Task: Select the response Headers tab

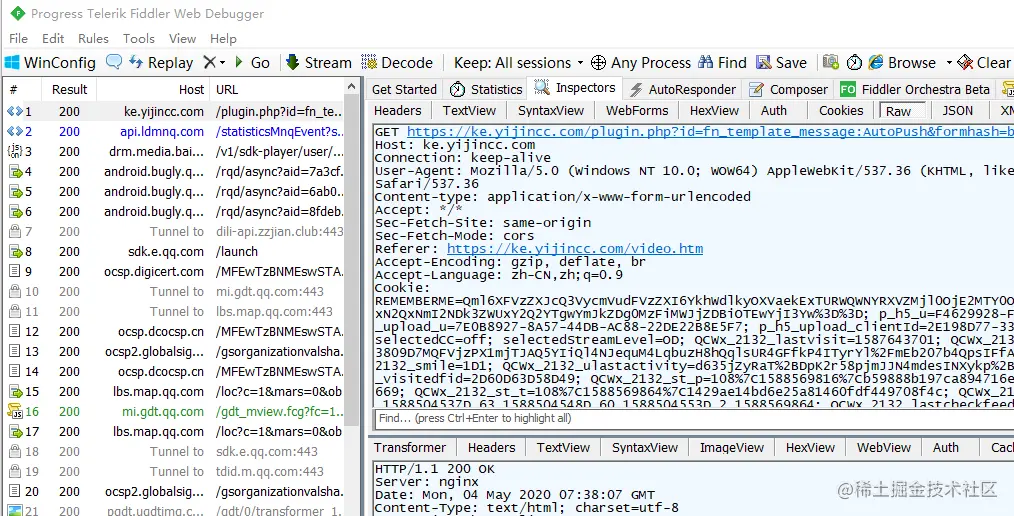Action: (491, 447)
